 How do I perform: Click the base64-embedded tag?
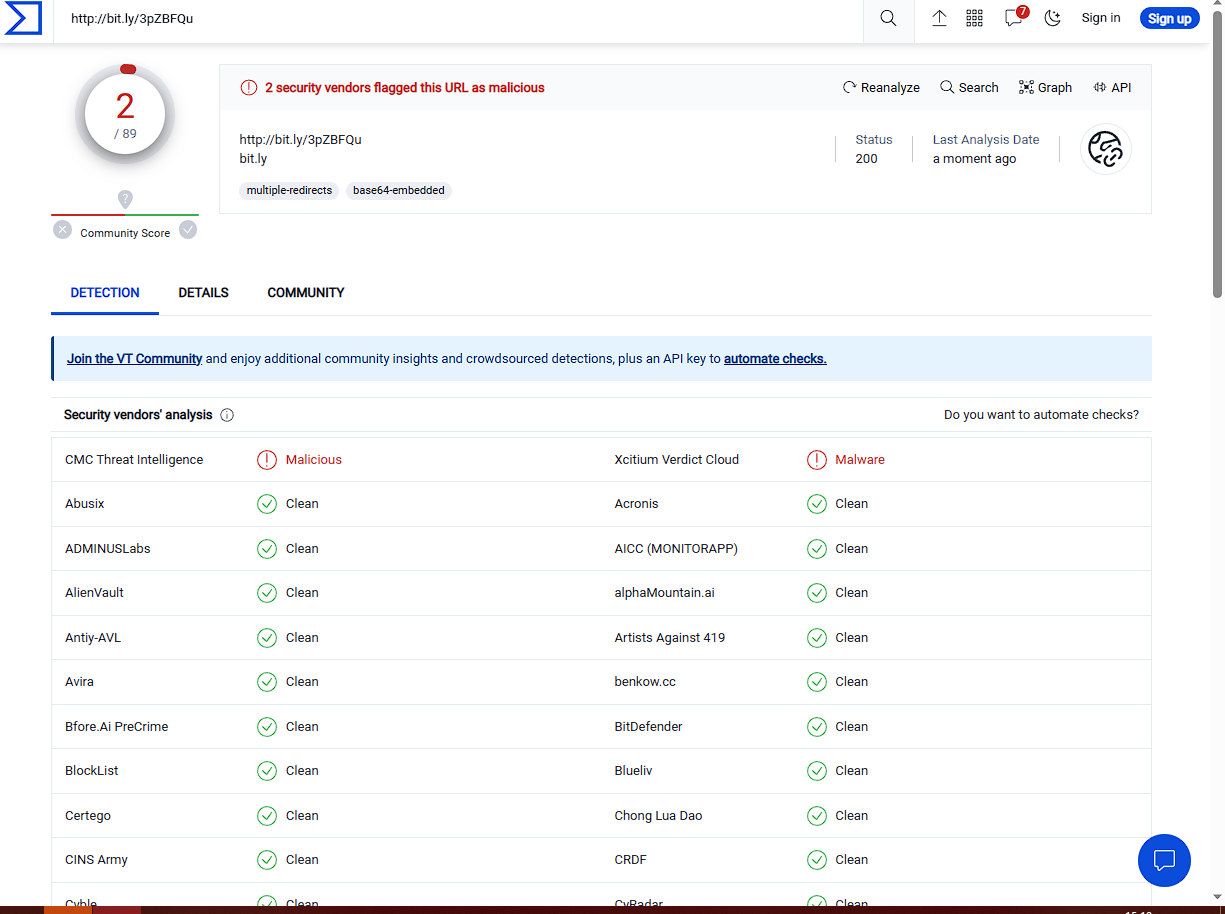click(x=399, y=190)
